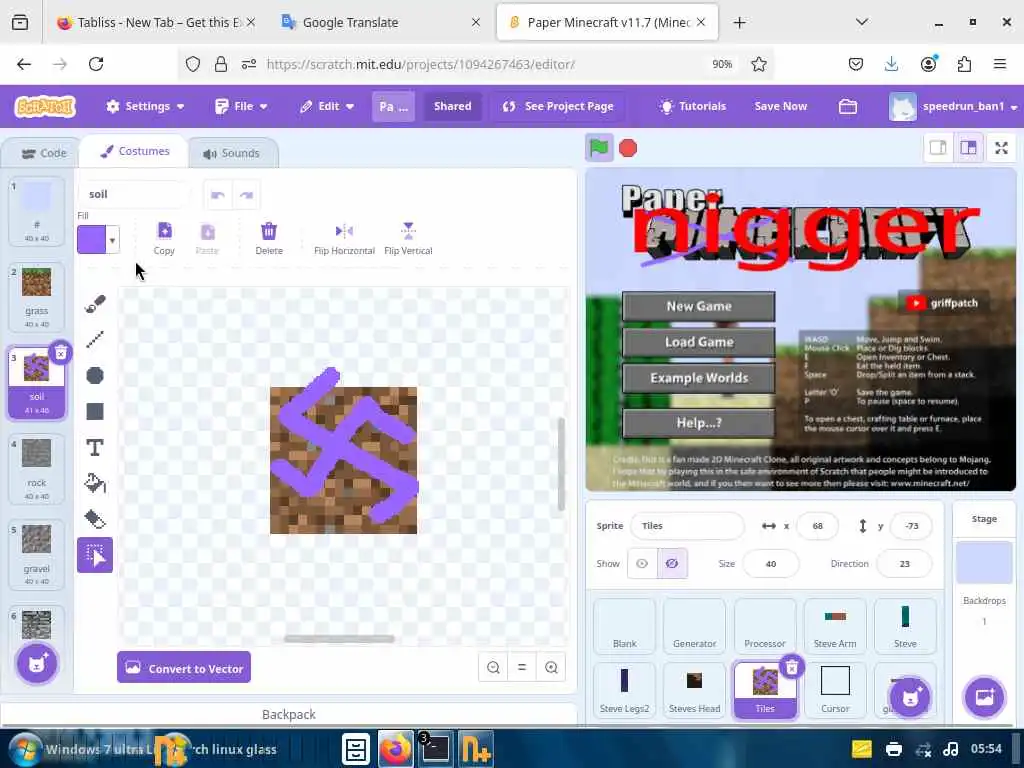The image size is (1024, 768).
Task: Select the Circle tool
Action: 95,376
